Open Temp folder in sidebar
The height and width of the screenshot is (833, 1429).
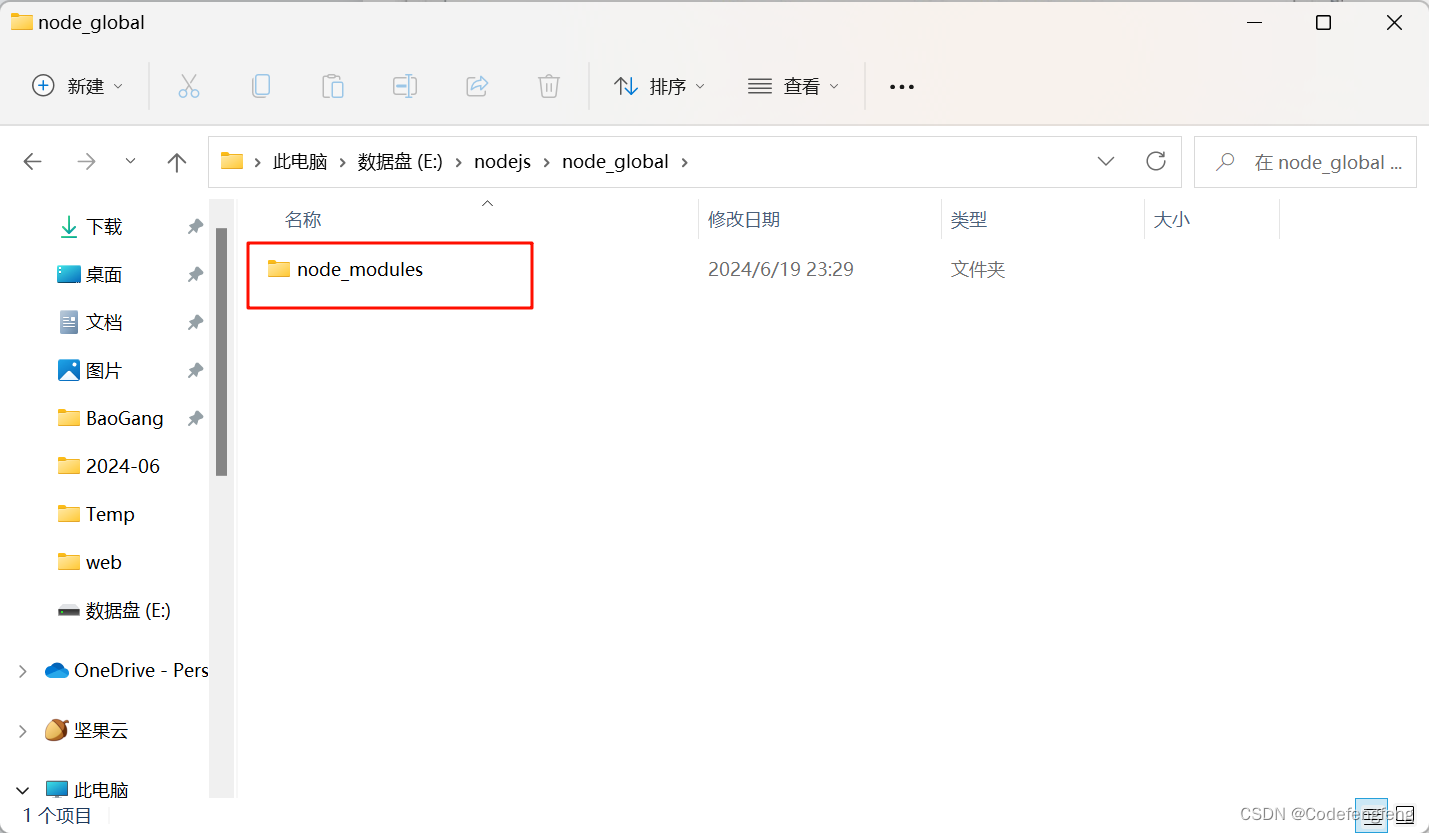coord(110,514)
